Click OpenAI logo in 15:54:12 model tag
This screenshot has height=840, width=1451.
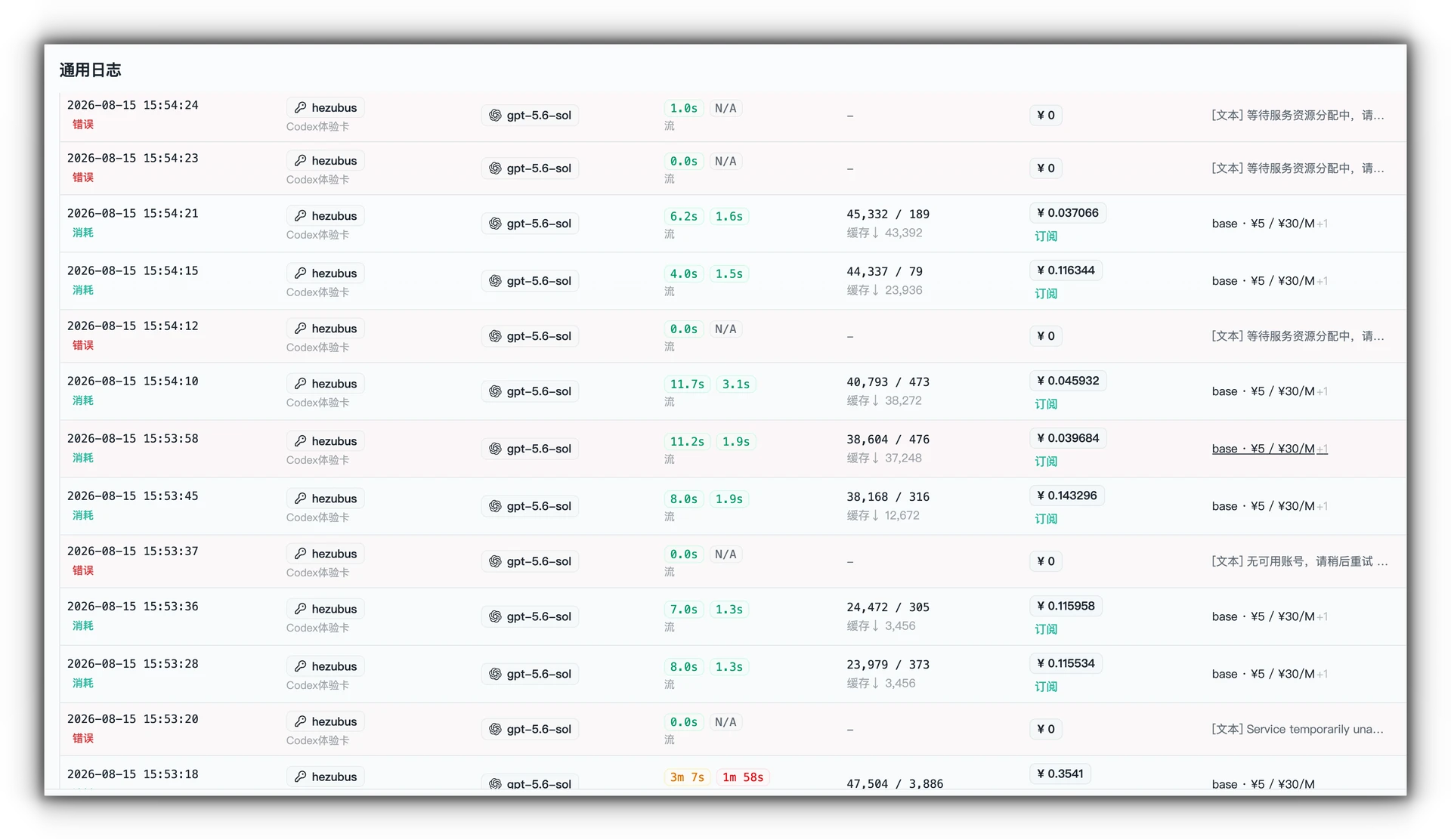click(x=495, y=335)
